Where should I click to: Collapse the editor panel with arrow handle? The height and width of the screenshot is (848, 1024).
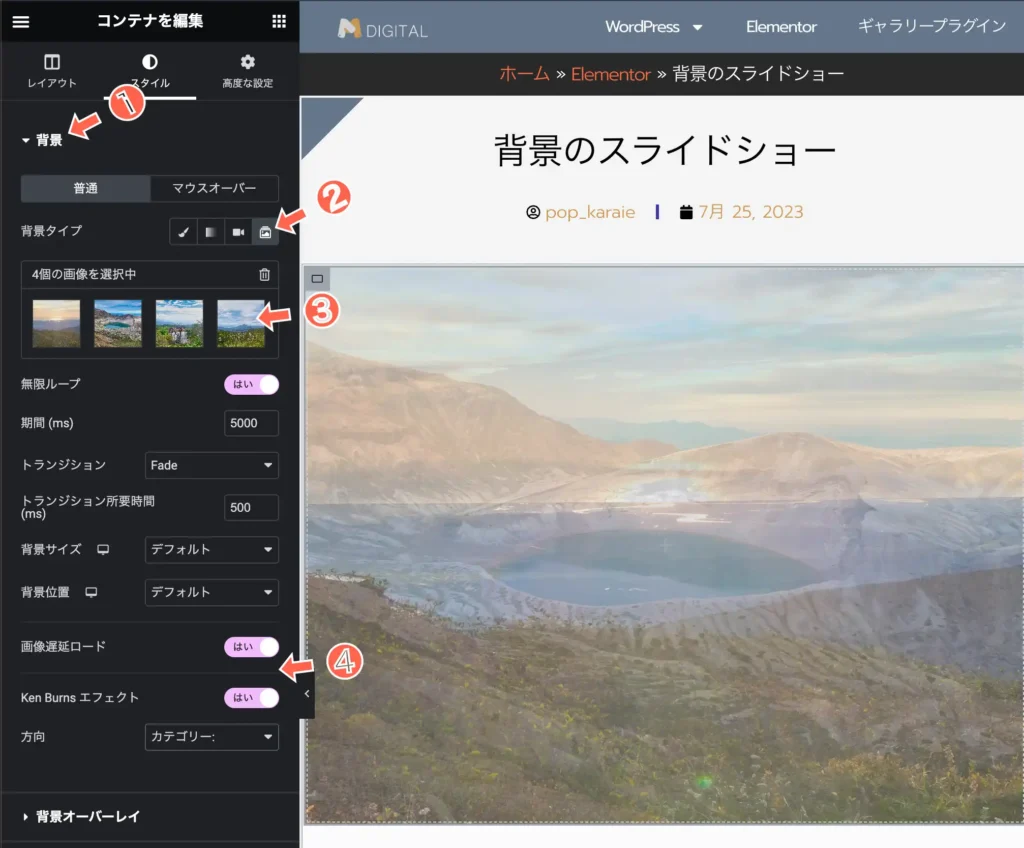307,693
